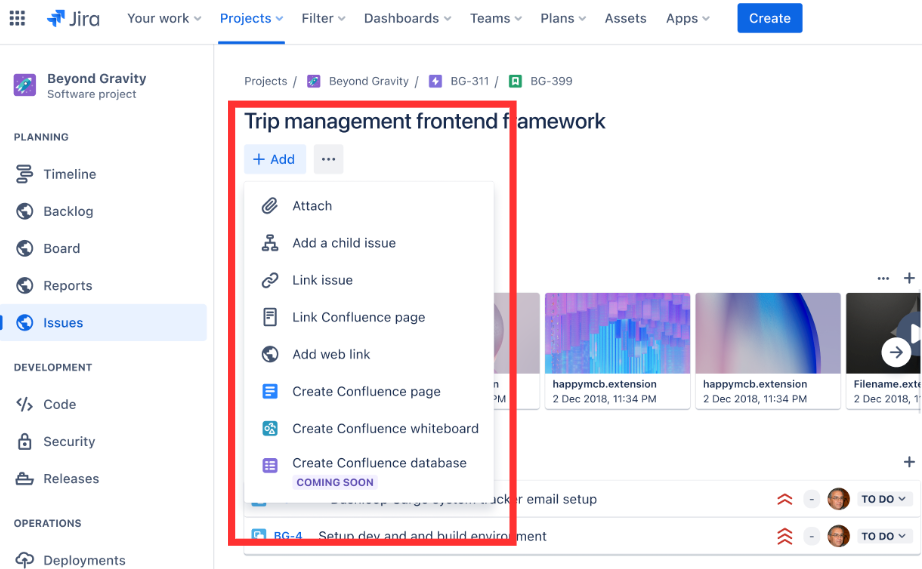Click the Projects breadcrumb link
The image size is (922, 569).
[266, 81]
